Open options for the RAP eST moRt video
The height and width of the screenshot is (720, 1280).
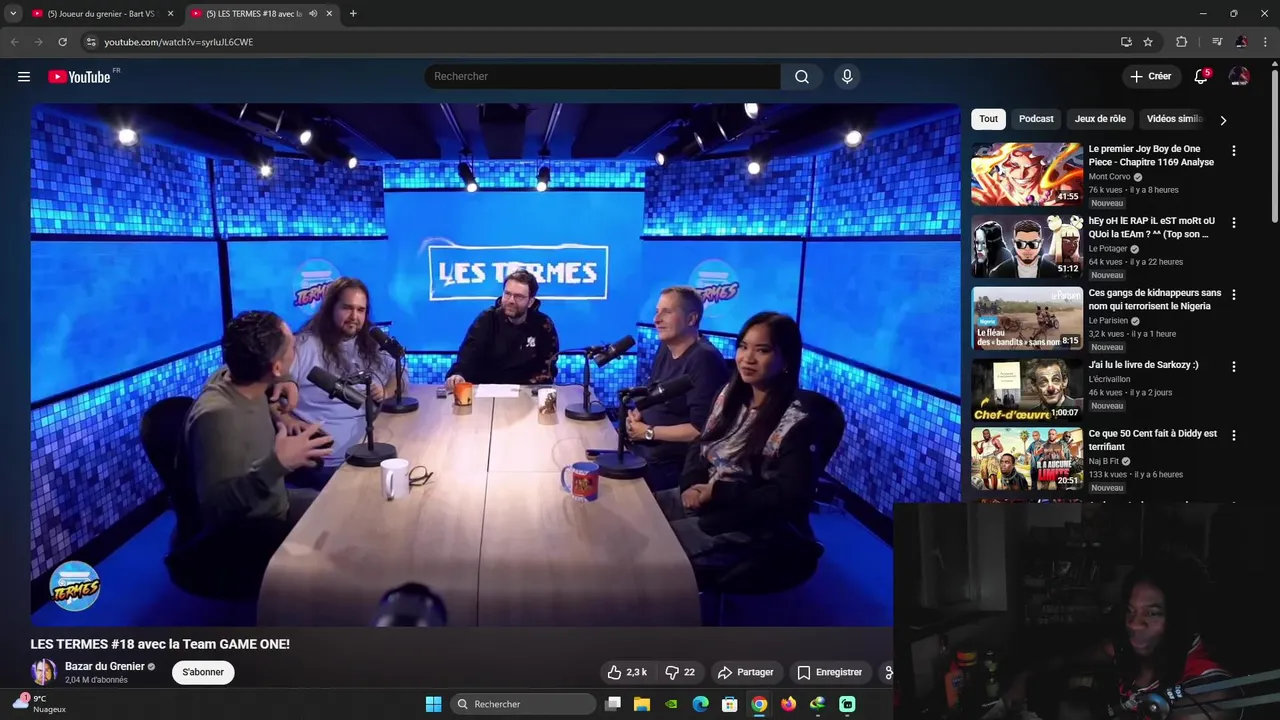coord(1233,223)
